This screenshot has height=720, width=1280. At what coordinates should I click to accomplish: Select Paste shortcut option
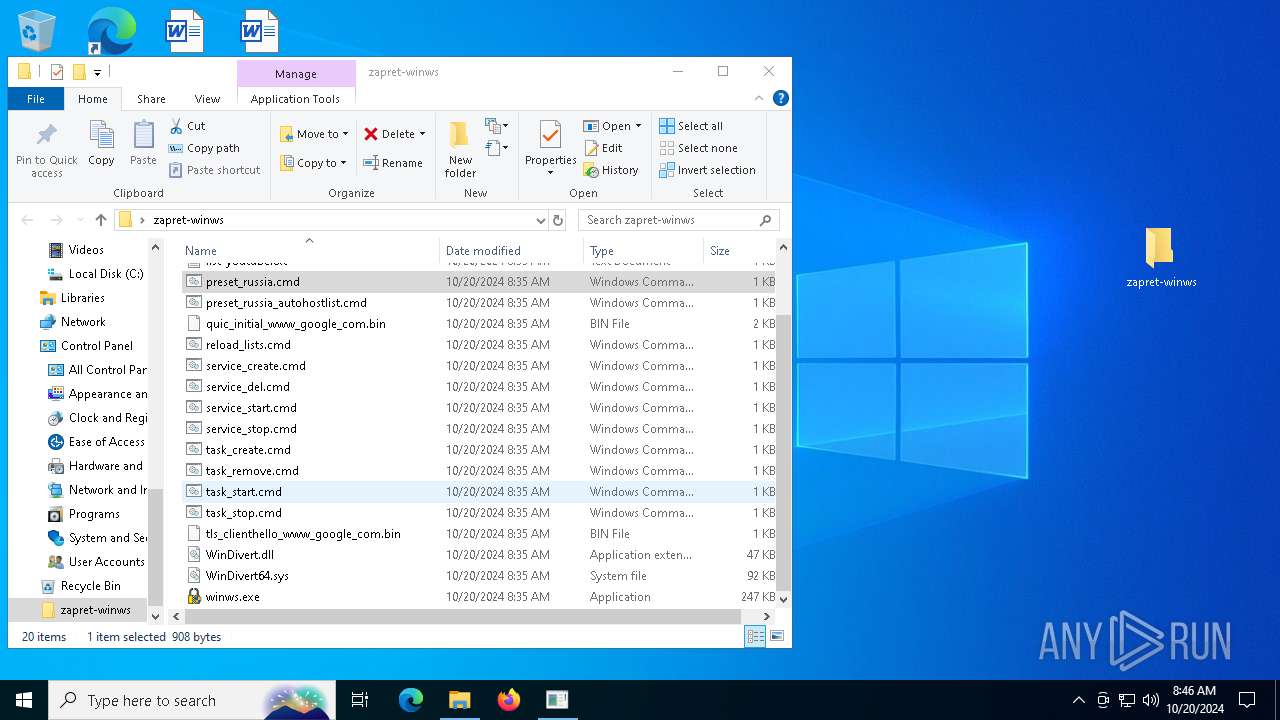[214, 170]
